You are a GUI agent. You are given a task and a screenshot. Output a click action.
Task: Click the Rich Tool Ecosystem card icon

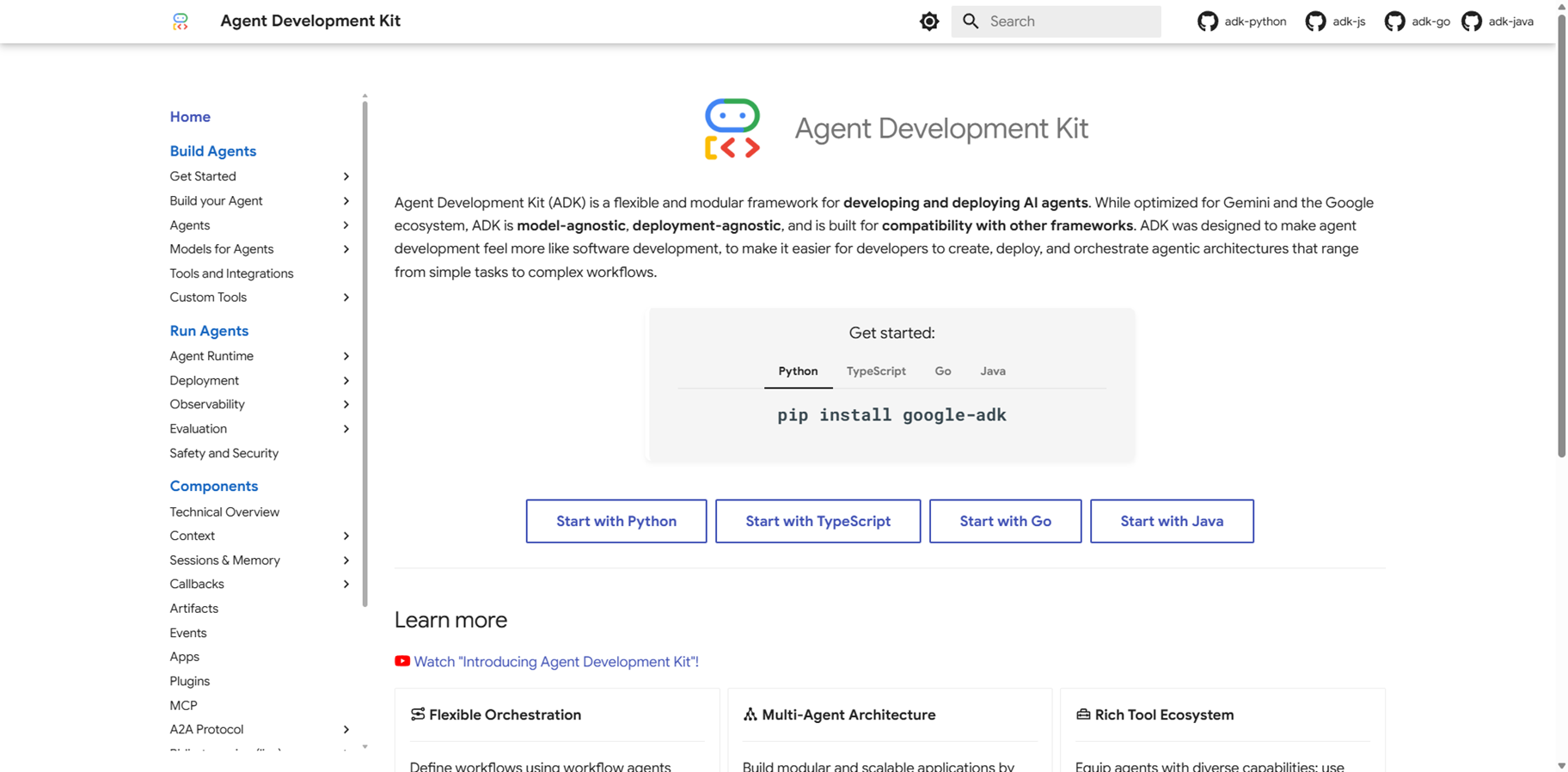1083,714
